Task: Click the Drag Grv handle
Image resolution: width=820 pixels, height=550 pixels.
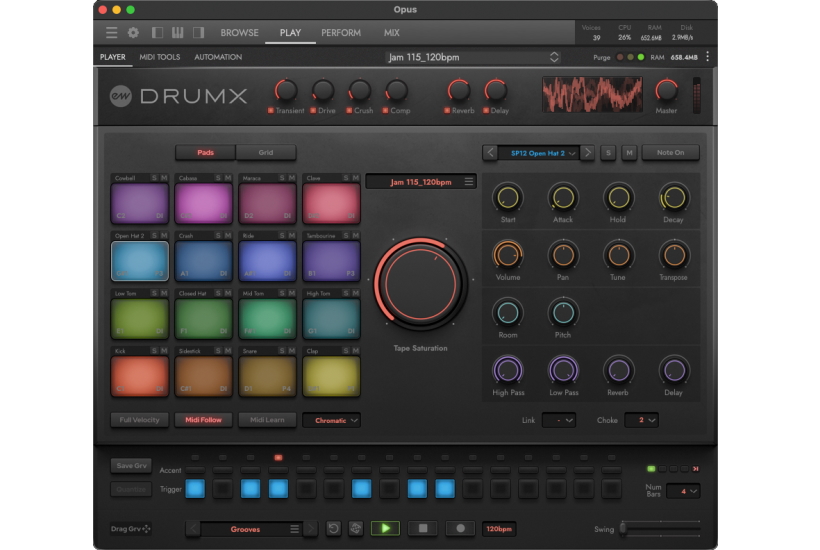Action: (130, 529)
